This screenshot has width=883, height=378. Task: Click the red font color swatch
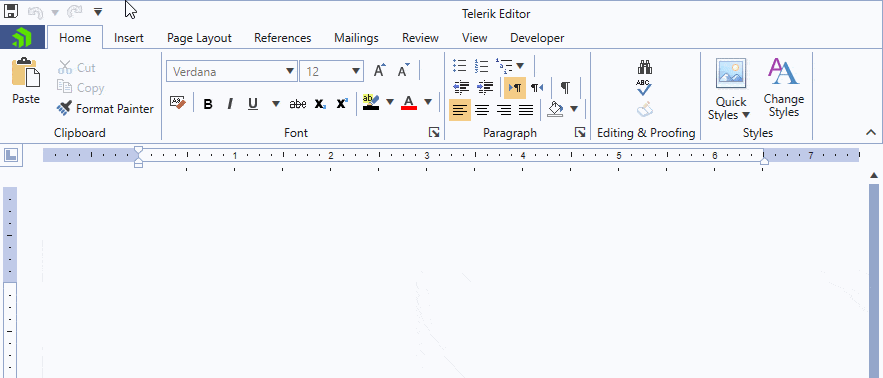(x=409, y=103)
